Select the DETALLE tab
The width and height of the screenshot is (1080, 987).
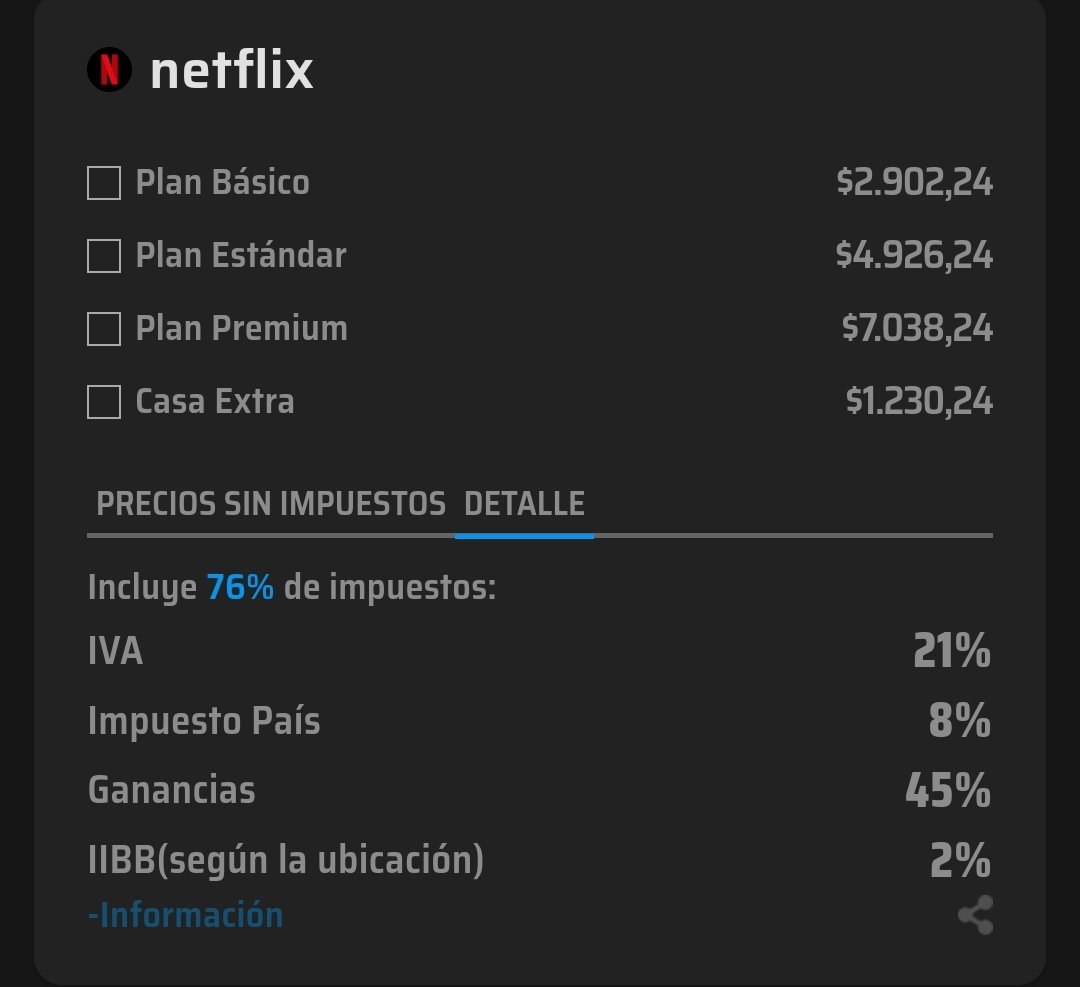[x=524, y=504]
